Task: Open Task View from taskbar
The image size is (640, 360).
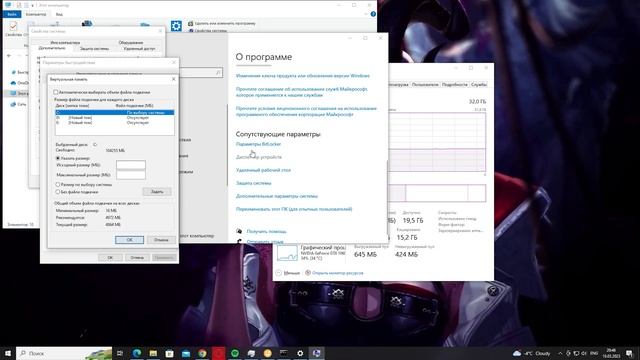Action: coord(120,353)
